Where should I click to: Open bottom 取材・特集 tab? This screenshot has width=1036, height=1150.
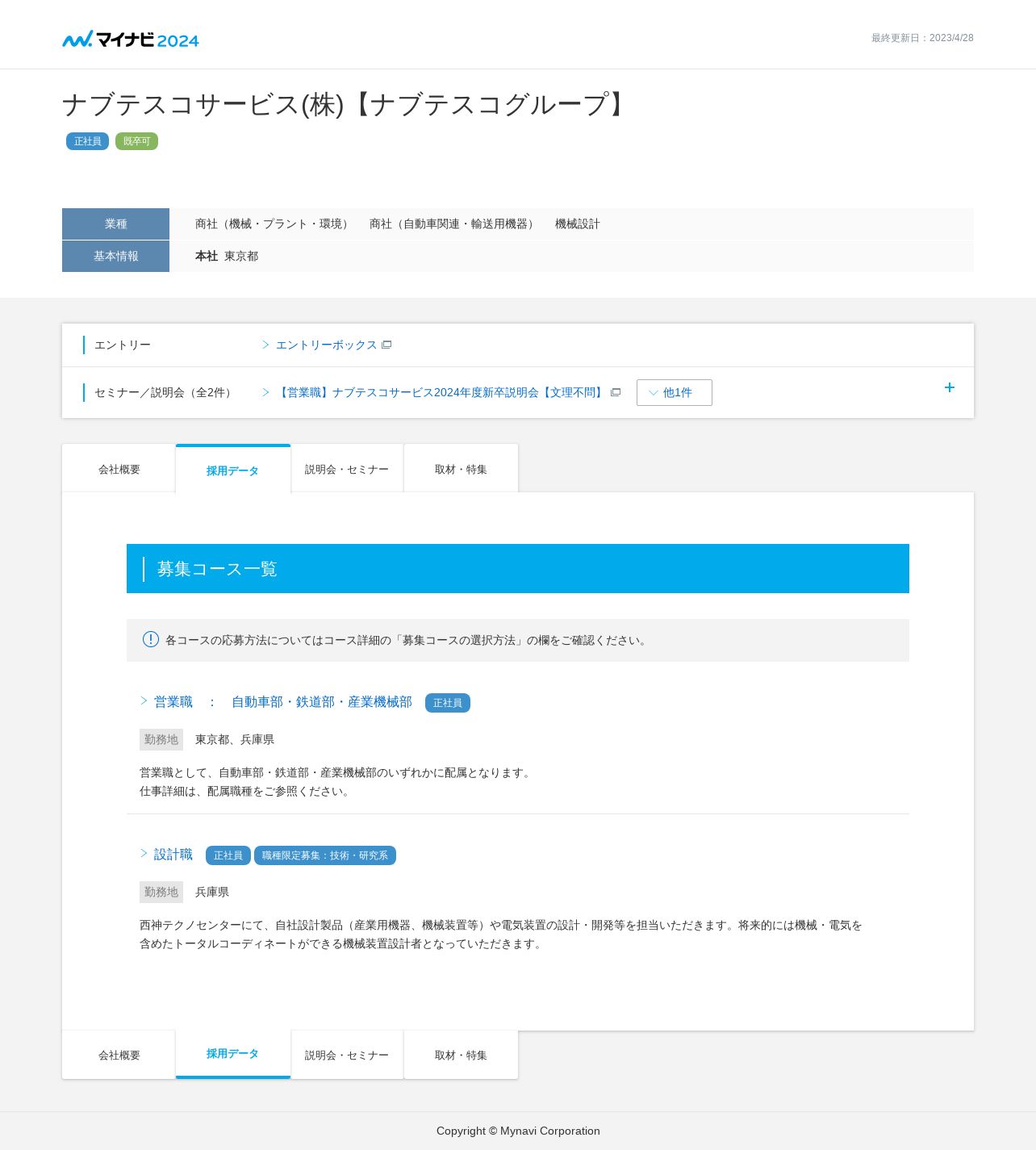coord(461,1055)
